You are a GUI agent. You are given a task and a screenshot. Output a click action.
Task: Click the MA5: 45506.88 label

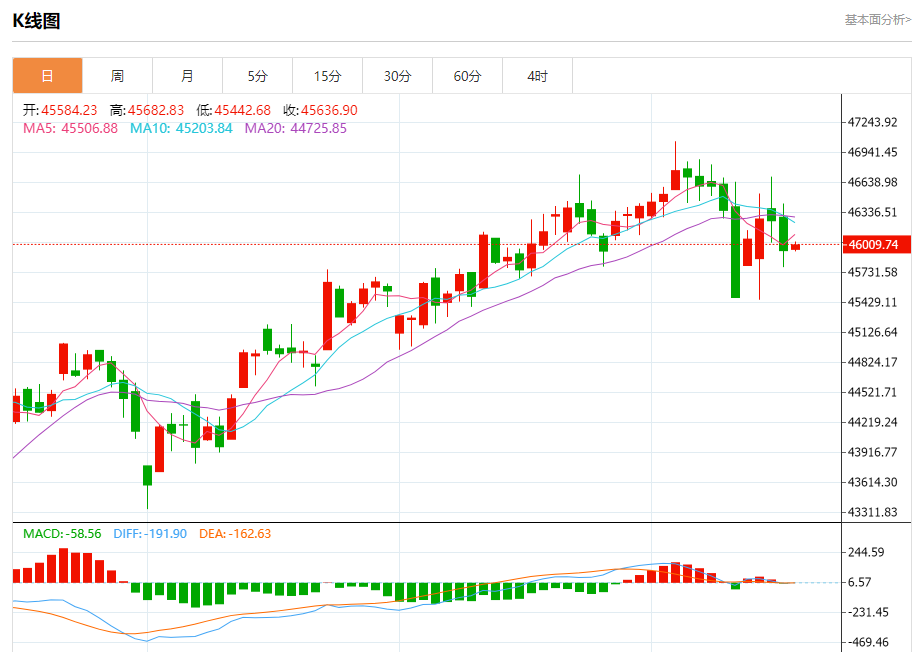[x=70, y=128]
